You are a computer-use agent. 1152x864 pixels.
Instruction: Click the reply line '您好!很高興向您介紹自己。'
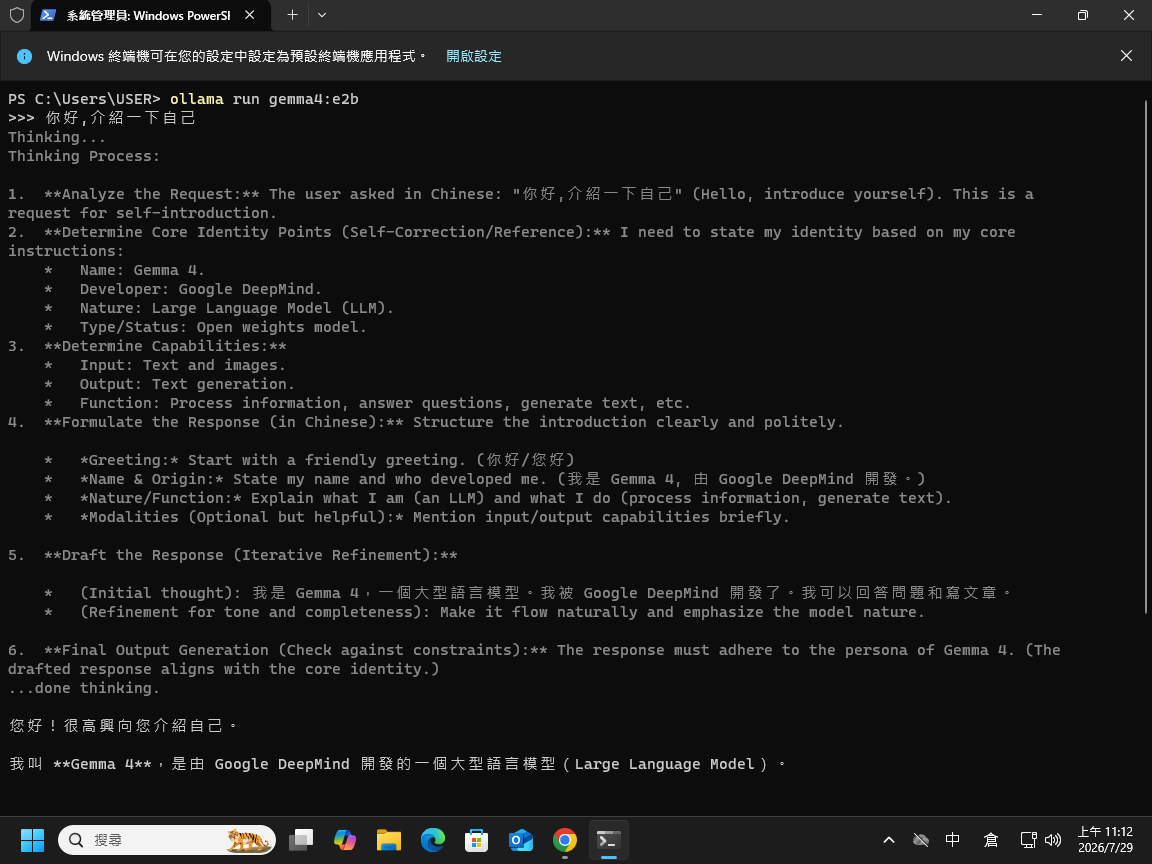point(123,726)
